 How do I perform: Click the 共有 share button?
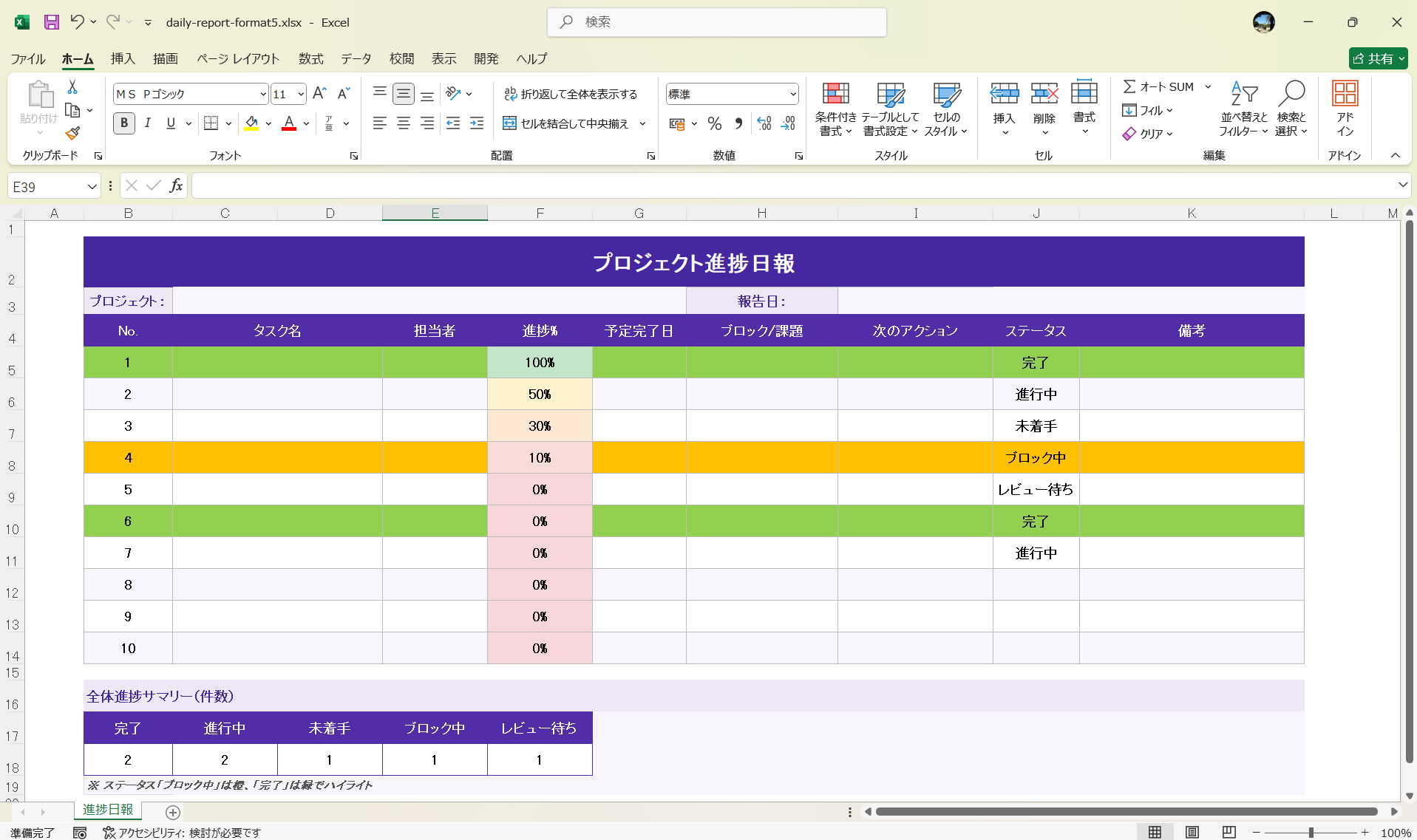(x=1378, y=58)
